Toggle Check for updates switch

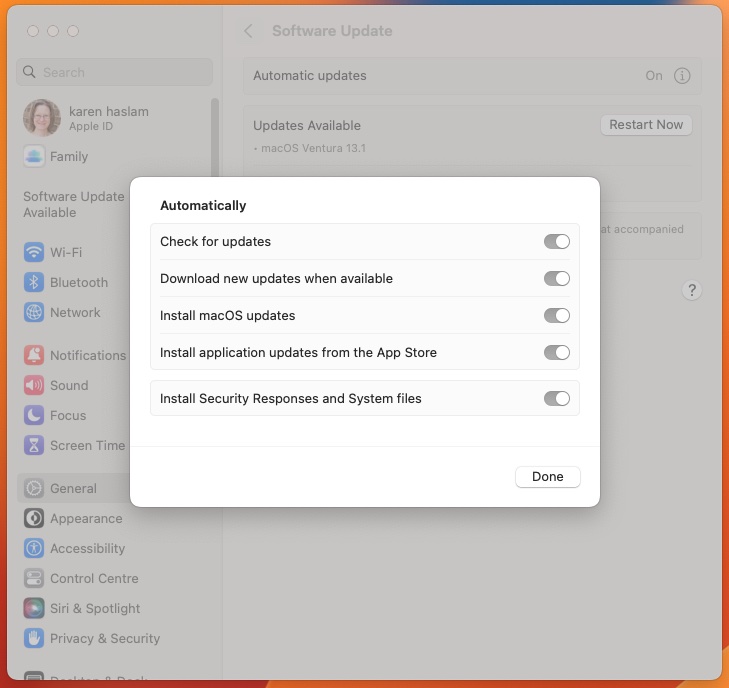pos(557,241)
